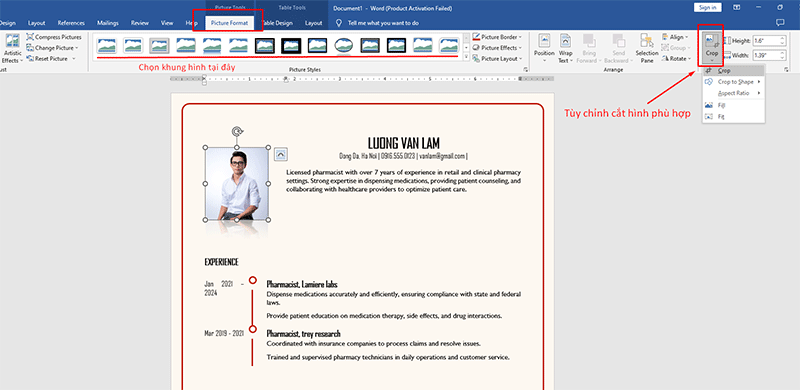Open Picture Layout dropdown

(497, 59)
